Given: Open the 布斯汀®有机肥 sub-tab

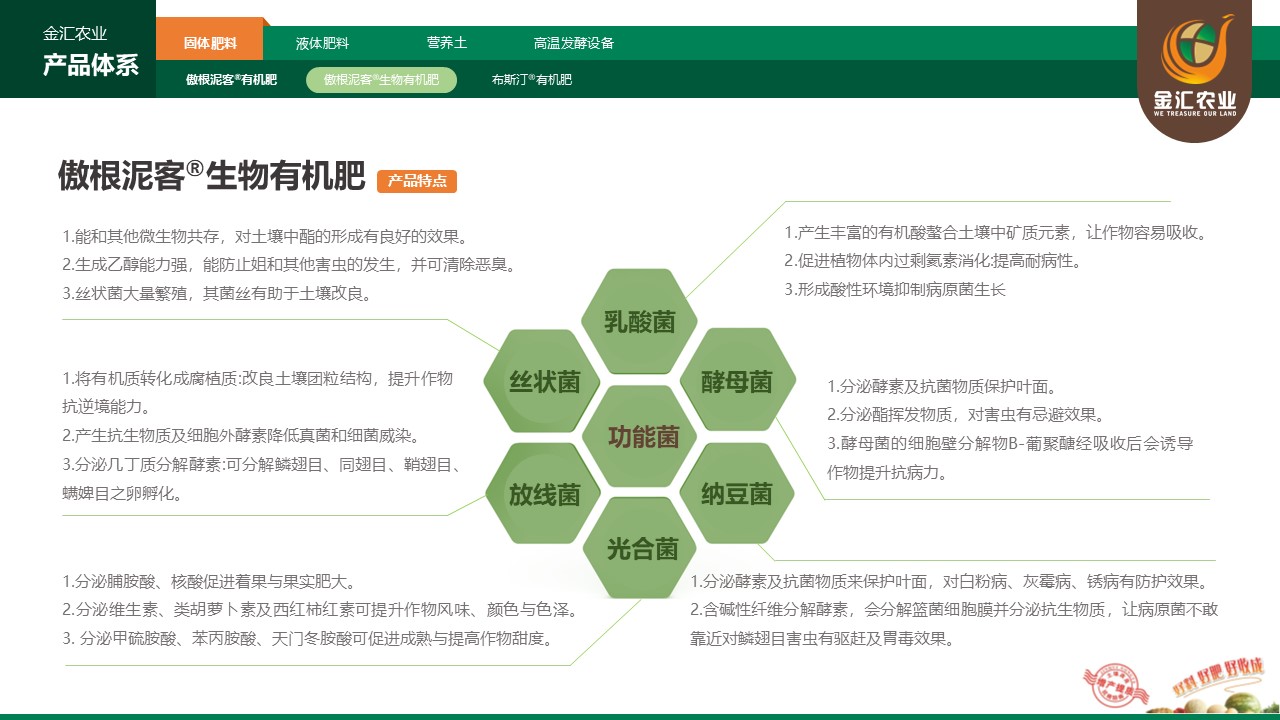Looking at the screenshot, I should [x=532, y=80].
